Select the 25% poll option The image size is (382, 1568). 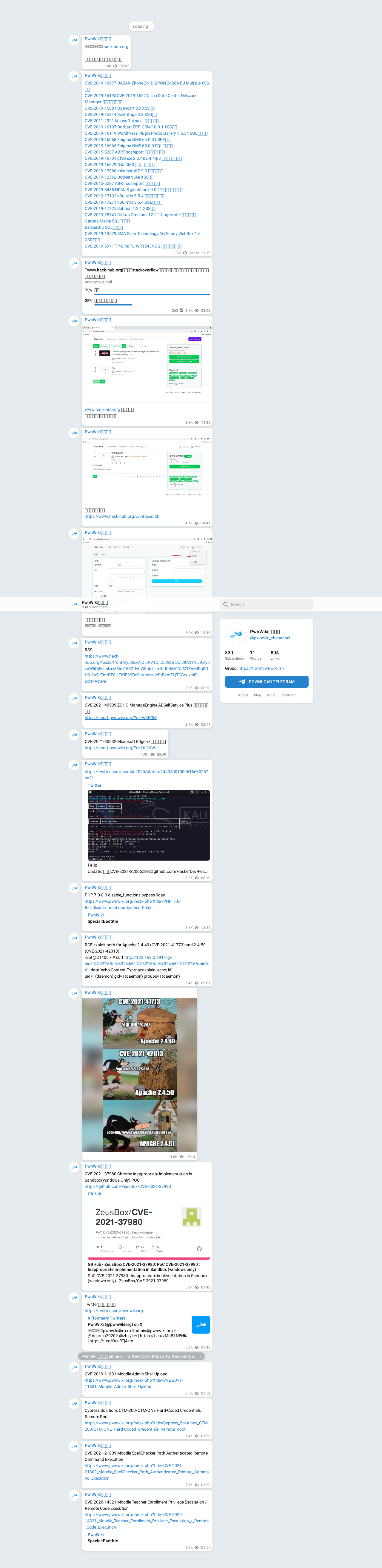(x=147, y=301)
